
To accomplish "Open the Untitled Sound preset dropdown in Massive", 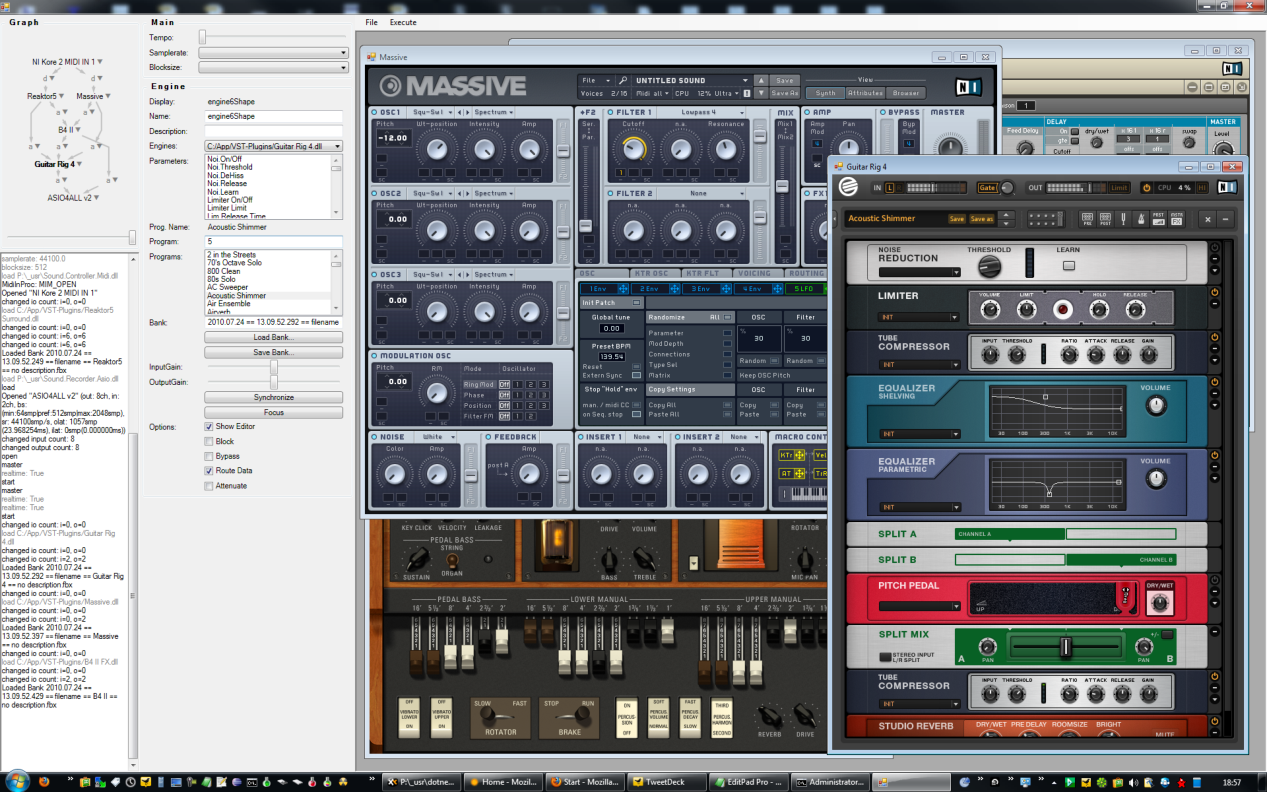I will point(692,80).
